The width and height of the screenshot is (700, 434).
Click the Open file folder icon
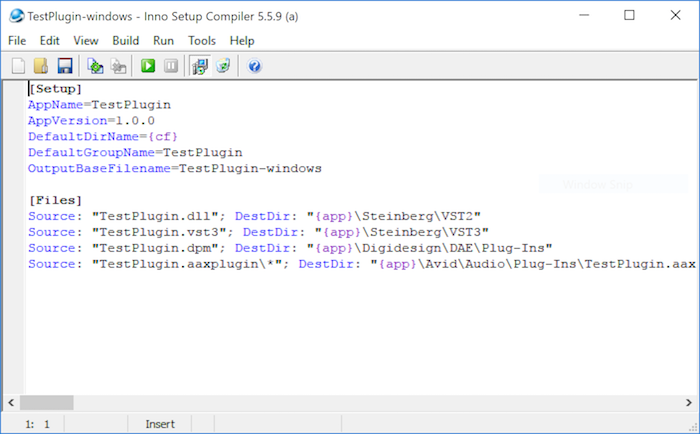41,66
